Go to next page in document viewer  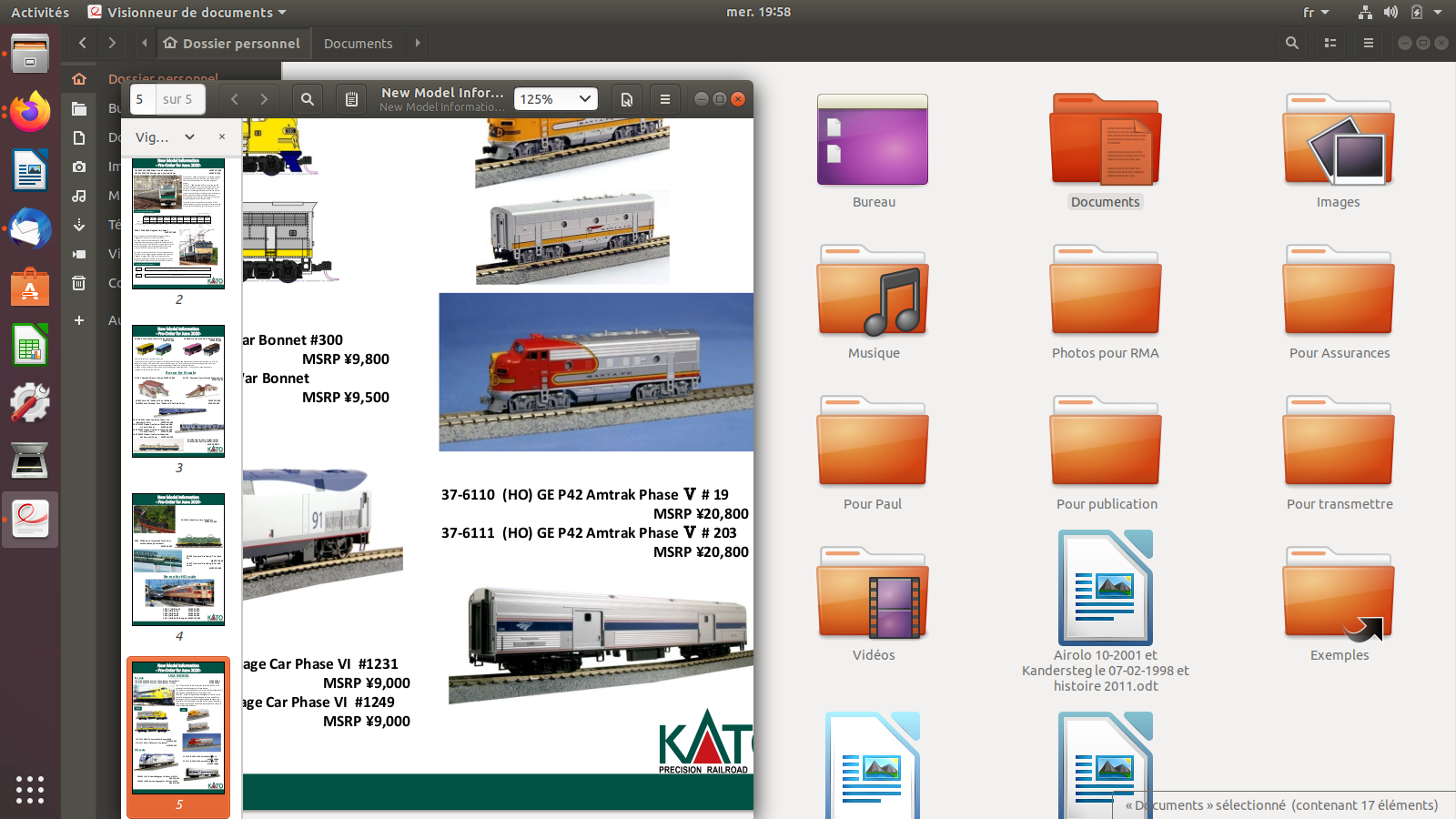[264, 99]
